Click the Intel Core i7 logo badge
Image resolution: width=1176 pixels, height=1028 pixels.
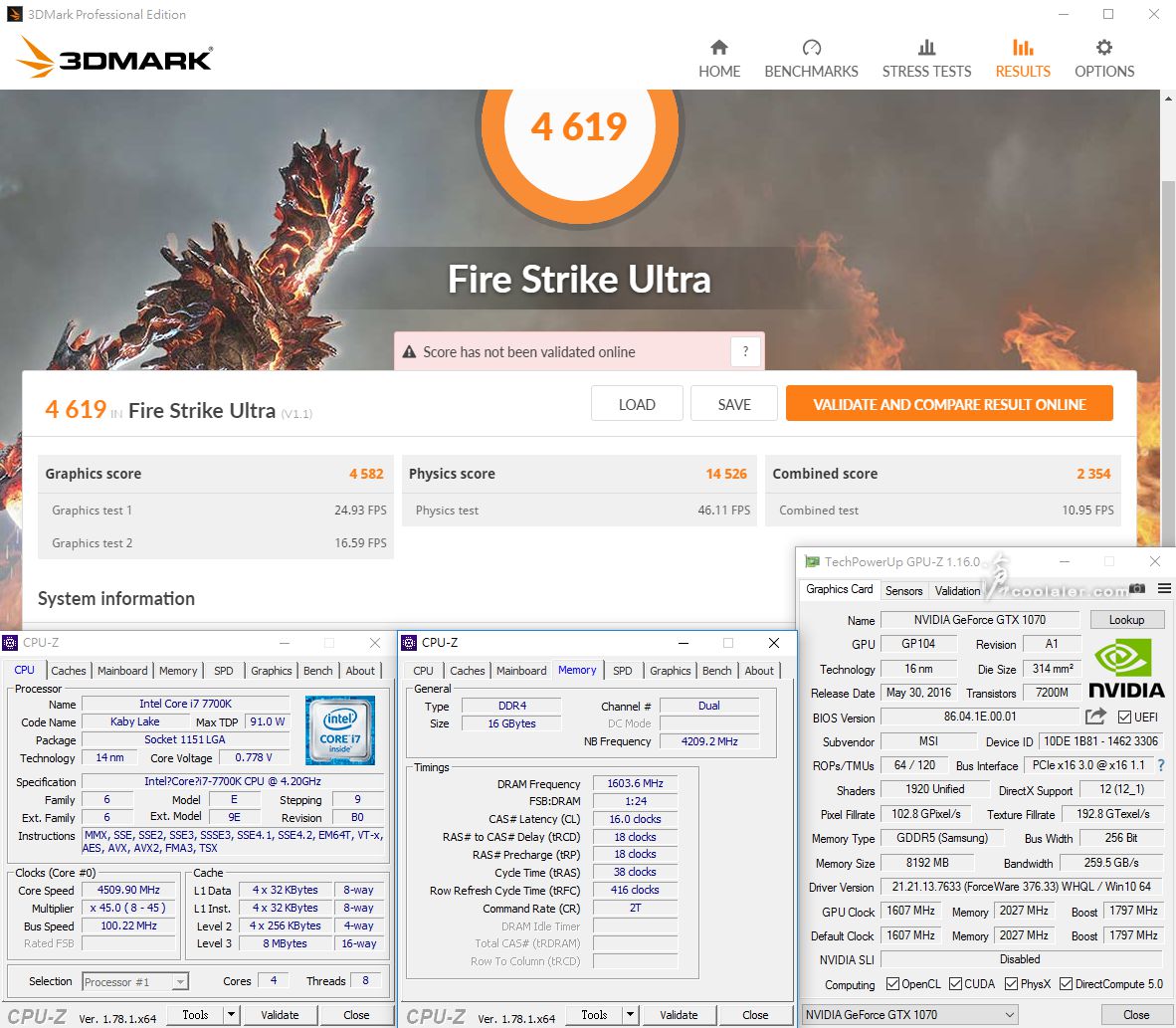[x=339, y=730]
